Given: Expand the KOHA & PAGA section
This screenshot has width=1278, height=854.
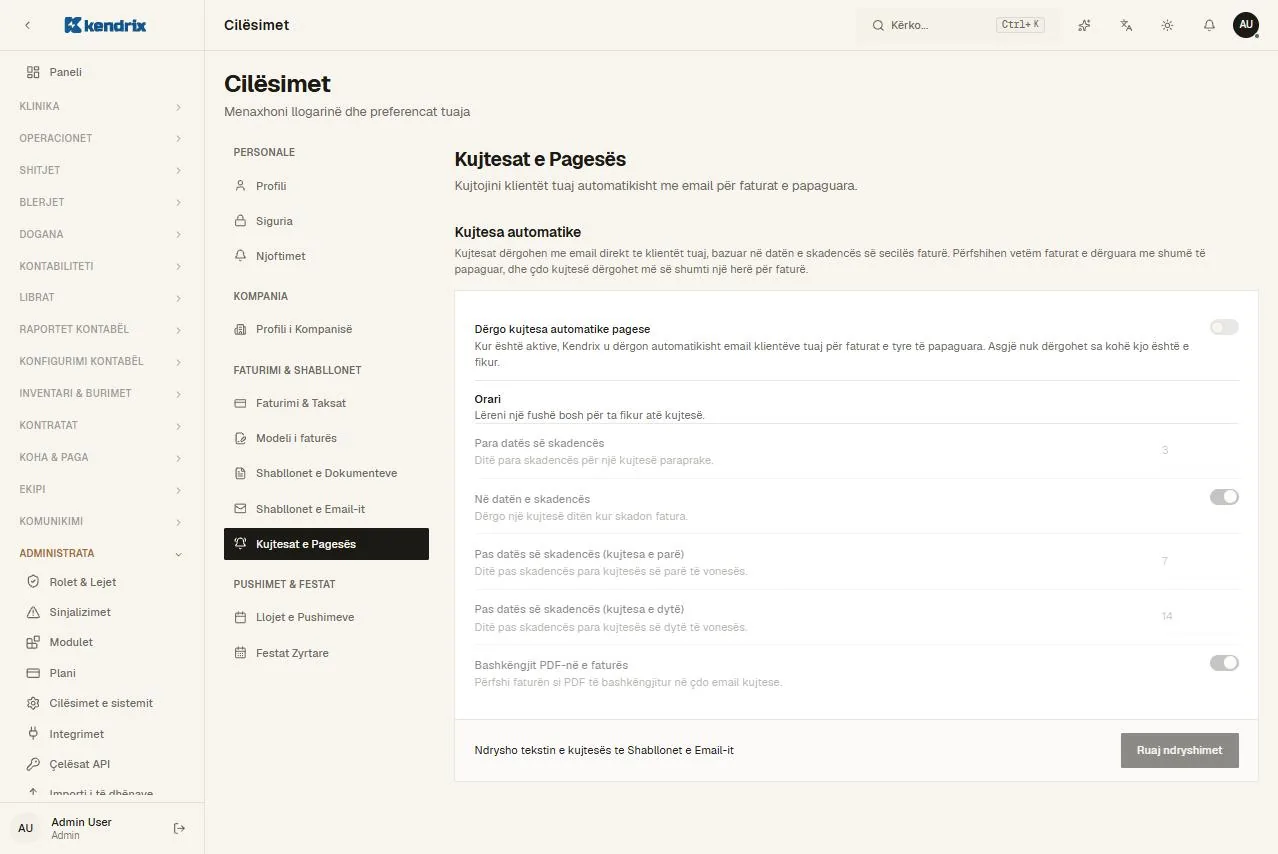Looking at the screenshot, I should (x=102, y=457).
